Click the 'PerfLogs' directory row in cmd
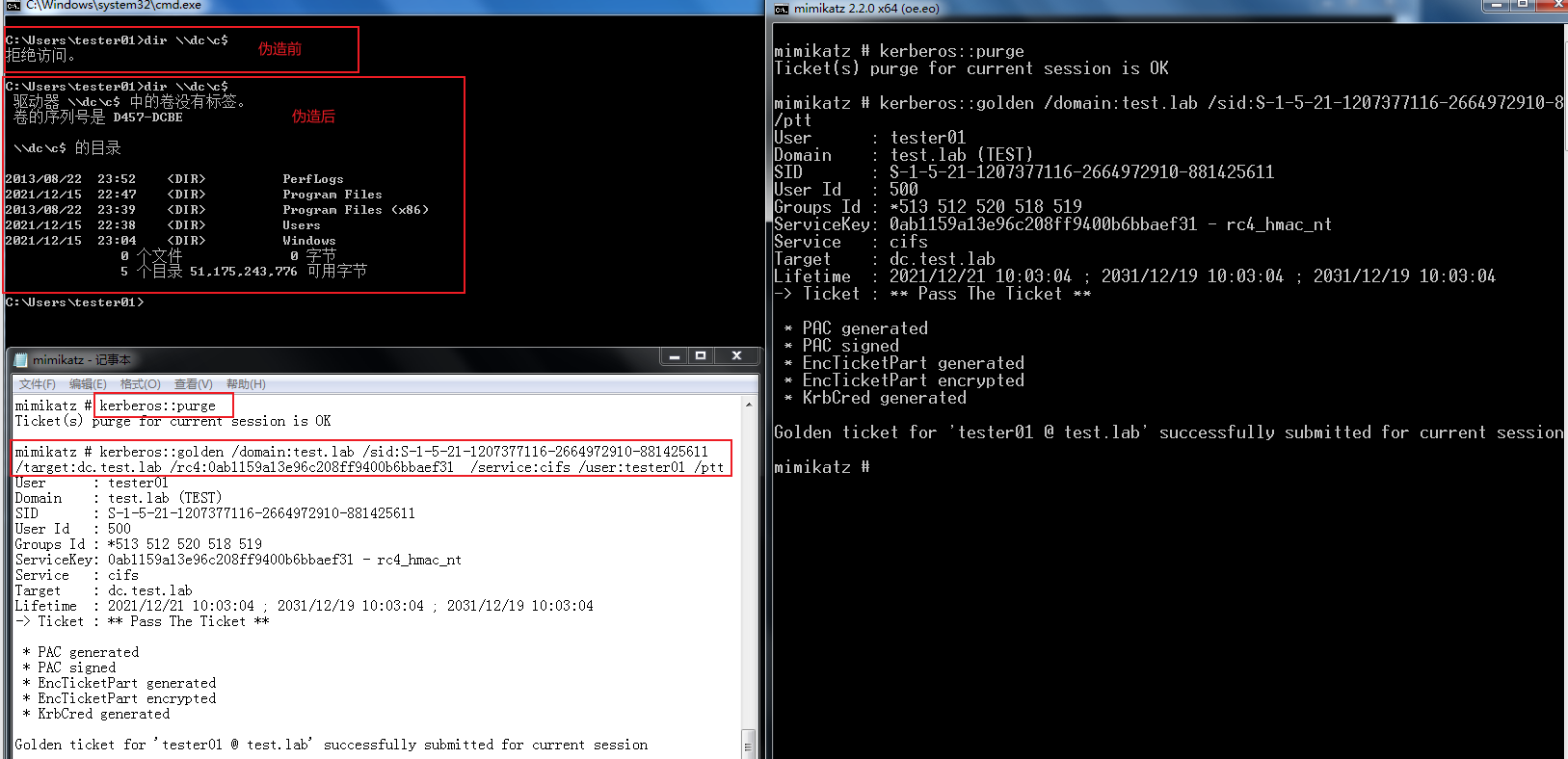This screenshot has width=1568, height=759. (x=174, y=179)
